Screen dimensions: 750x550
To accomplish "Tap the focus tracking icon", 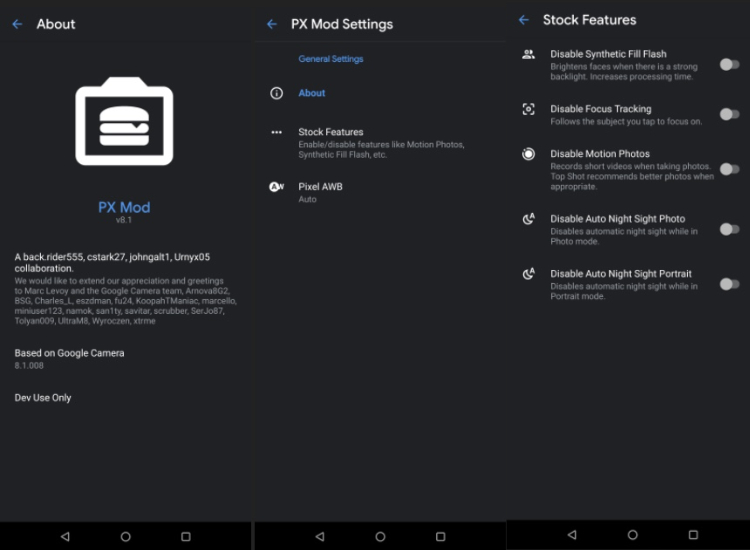I will pyautogui.click(x=529, y=109).
